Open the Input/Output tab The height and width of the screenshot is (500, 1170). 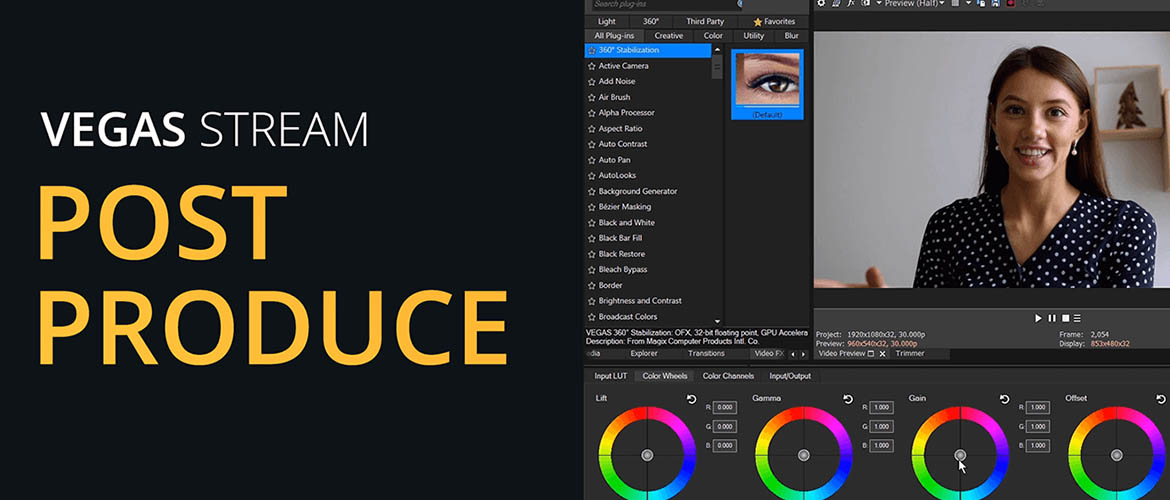(x=790, y=376)
